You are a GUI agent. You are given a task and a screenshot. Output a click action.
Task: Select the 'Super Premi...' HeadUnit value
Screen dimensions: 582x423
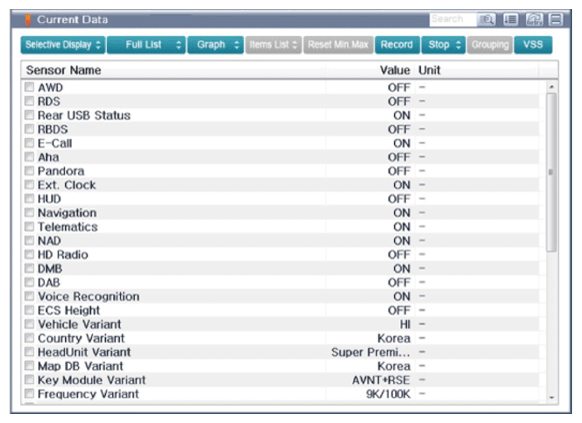371,352
